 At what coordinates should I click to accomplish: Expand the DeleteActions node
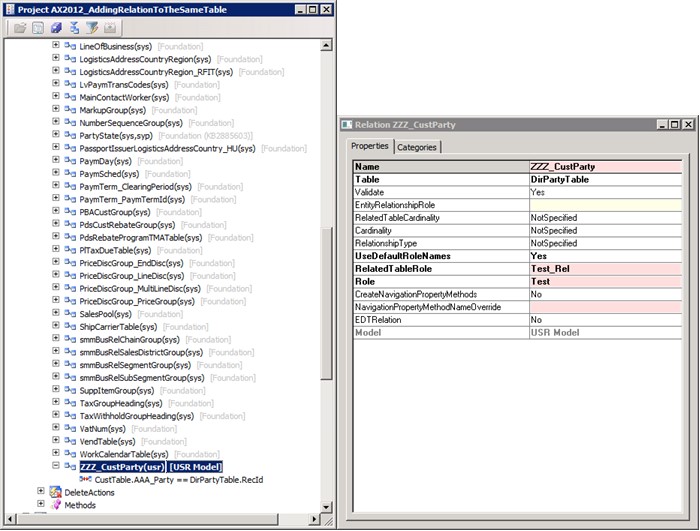pos(41,491)
